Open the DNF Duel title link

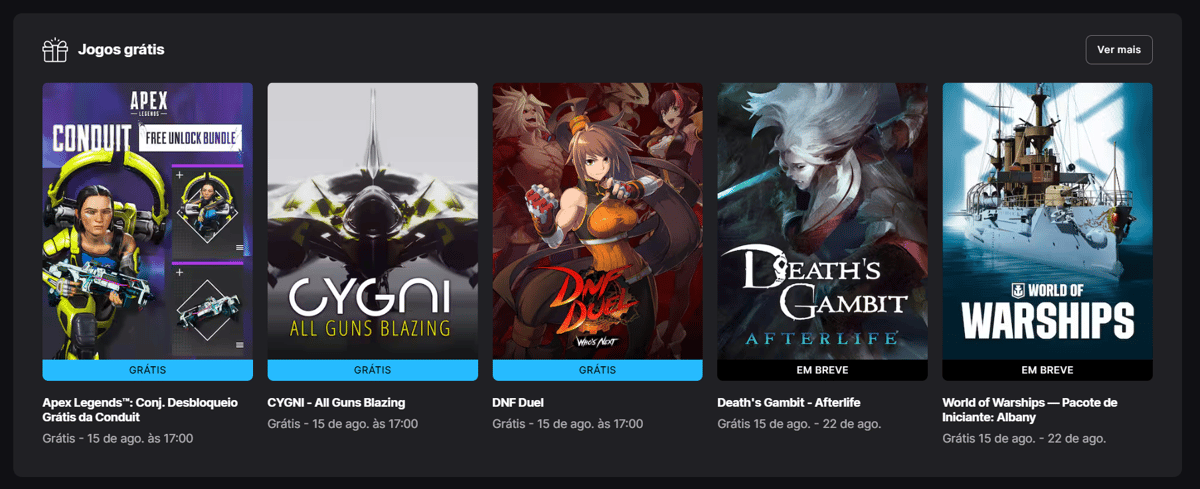point(518,402)
